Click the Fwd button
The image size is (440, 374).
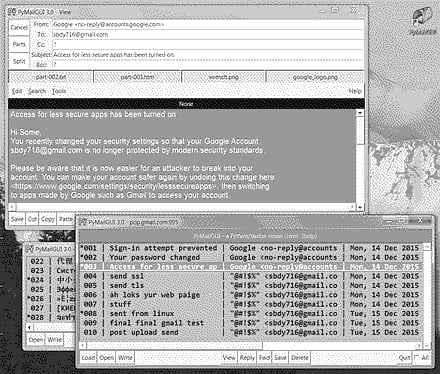coord(264,357)
